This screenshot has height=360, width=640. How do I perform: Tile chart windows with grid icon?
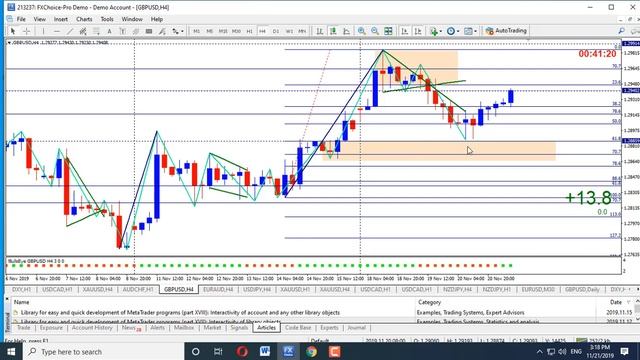(x=388, y=31)
